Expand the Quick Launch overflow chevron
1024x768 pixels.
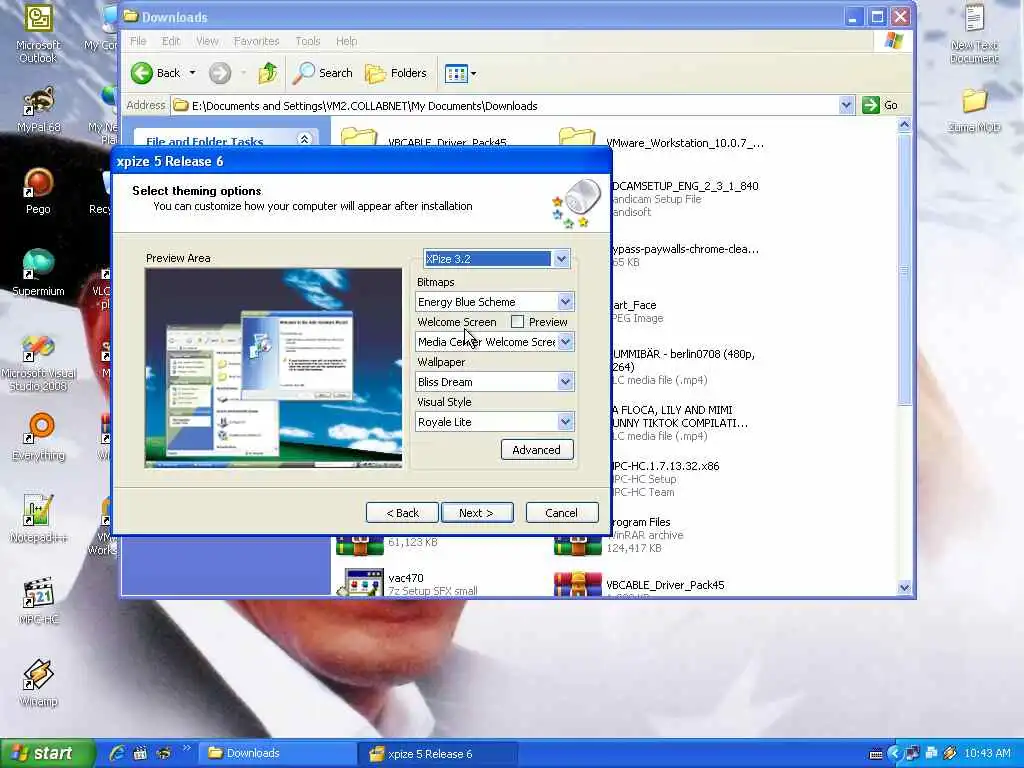coord(186,748)
